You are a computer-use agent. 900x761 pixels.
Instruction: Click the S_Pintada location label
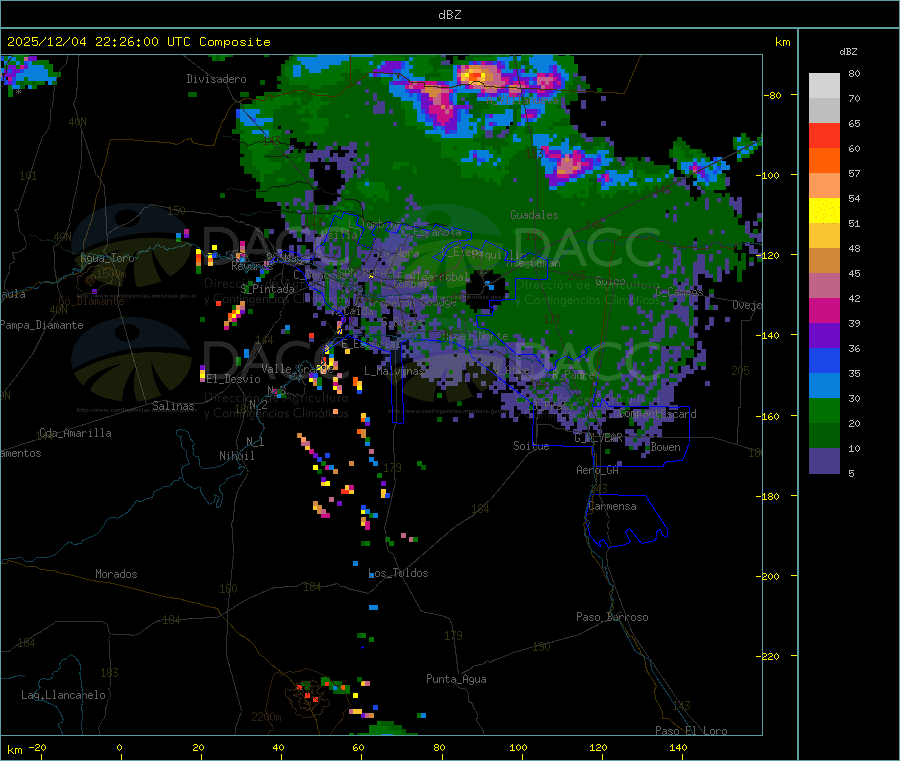tap(267, 289)
